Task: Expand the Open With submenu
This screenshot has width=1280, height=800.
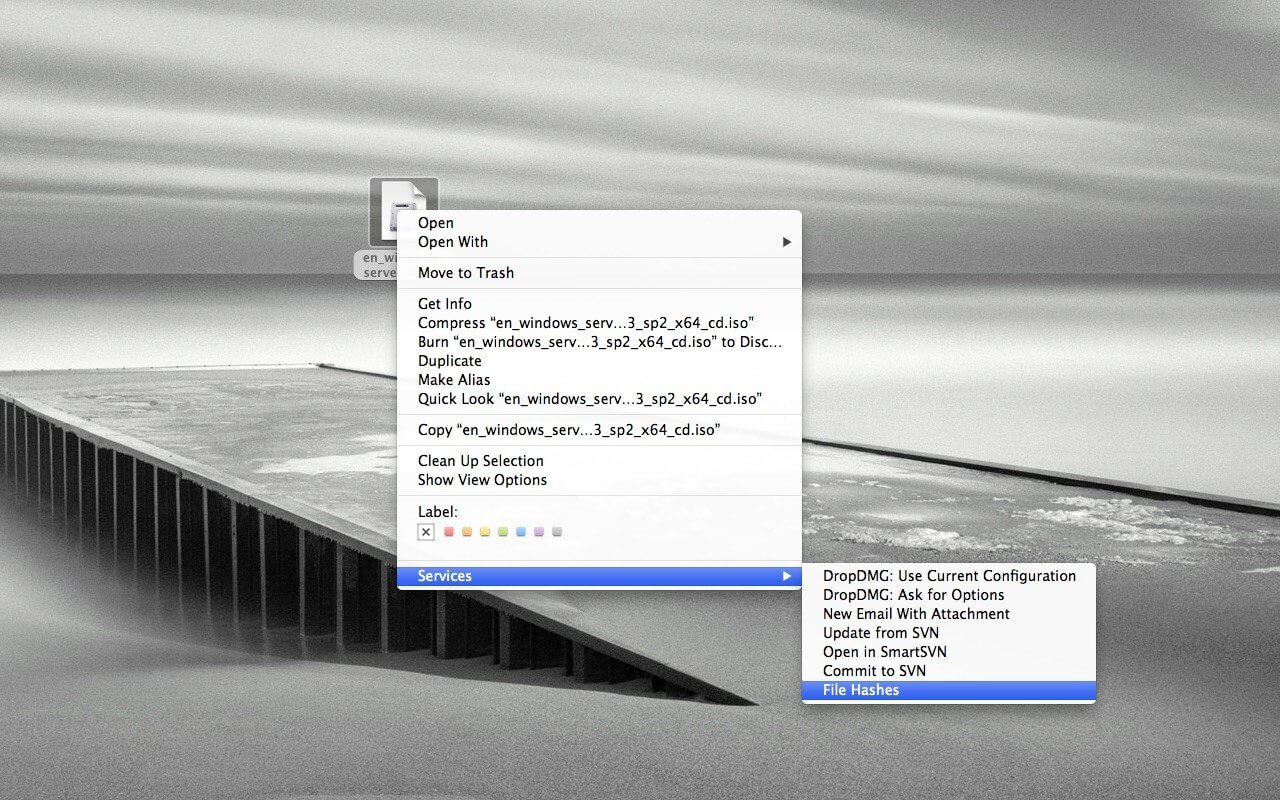Action: 452,242
